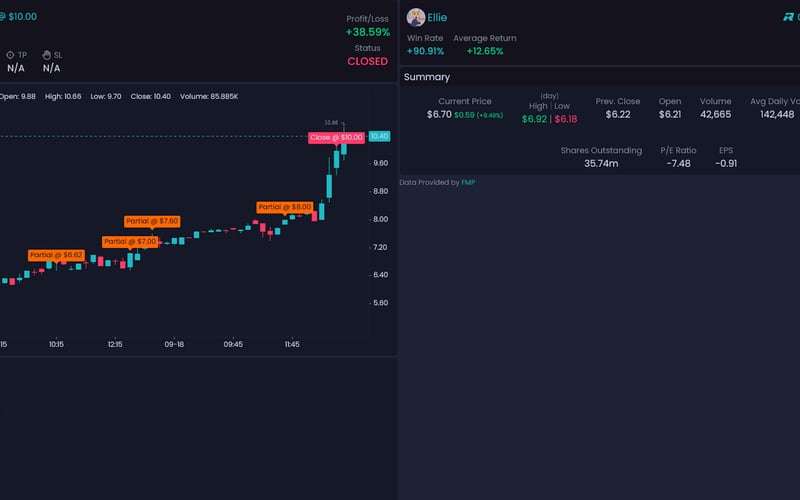Select the Partial @ $6.62 chart marker
This screenshot has height=500, width=800.
point(56,255)
